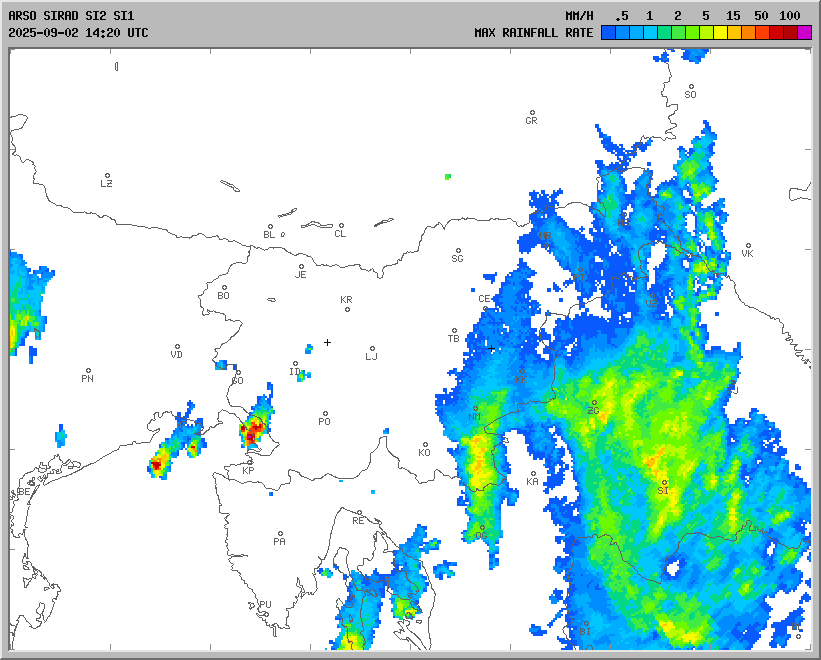Select the ZG city marker
Viewport: 821px width, 660px height.
[594, 403]
